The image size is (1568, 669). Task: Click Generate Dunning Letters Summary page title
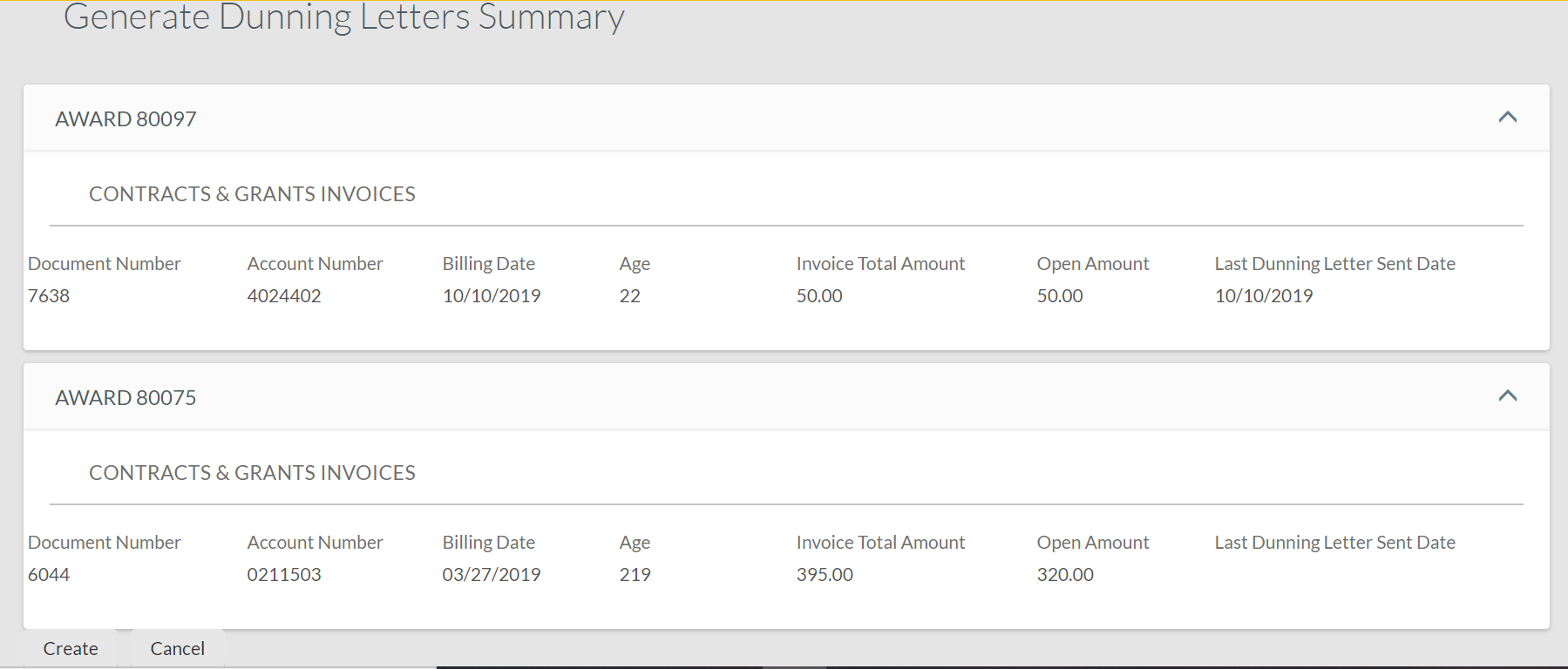point(344,17)
